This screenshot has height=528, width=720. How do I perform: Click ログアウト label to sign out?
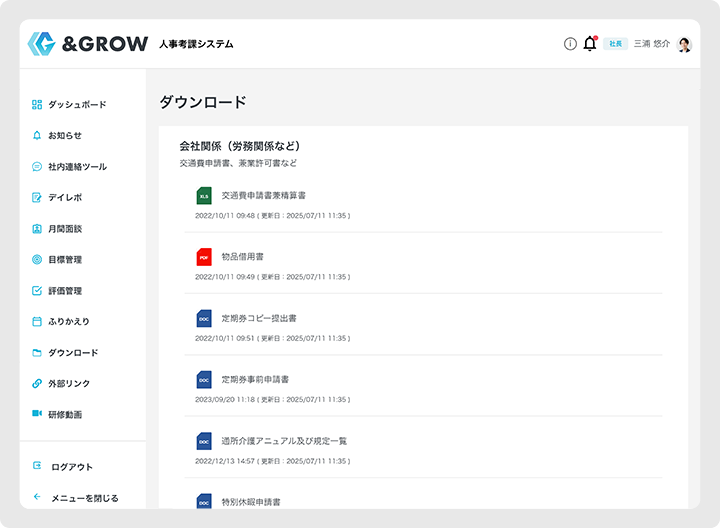pyautogui.click(x=72, y=467)
